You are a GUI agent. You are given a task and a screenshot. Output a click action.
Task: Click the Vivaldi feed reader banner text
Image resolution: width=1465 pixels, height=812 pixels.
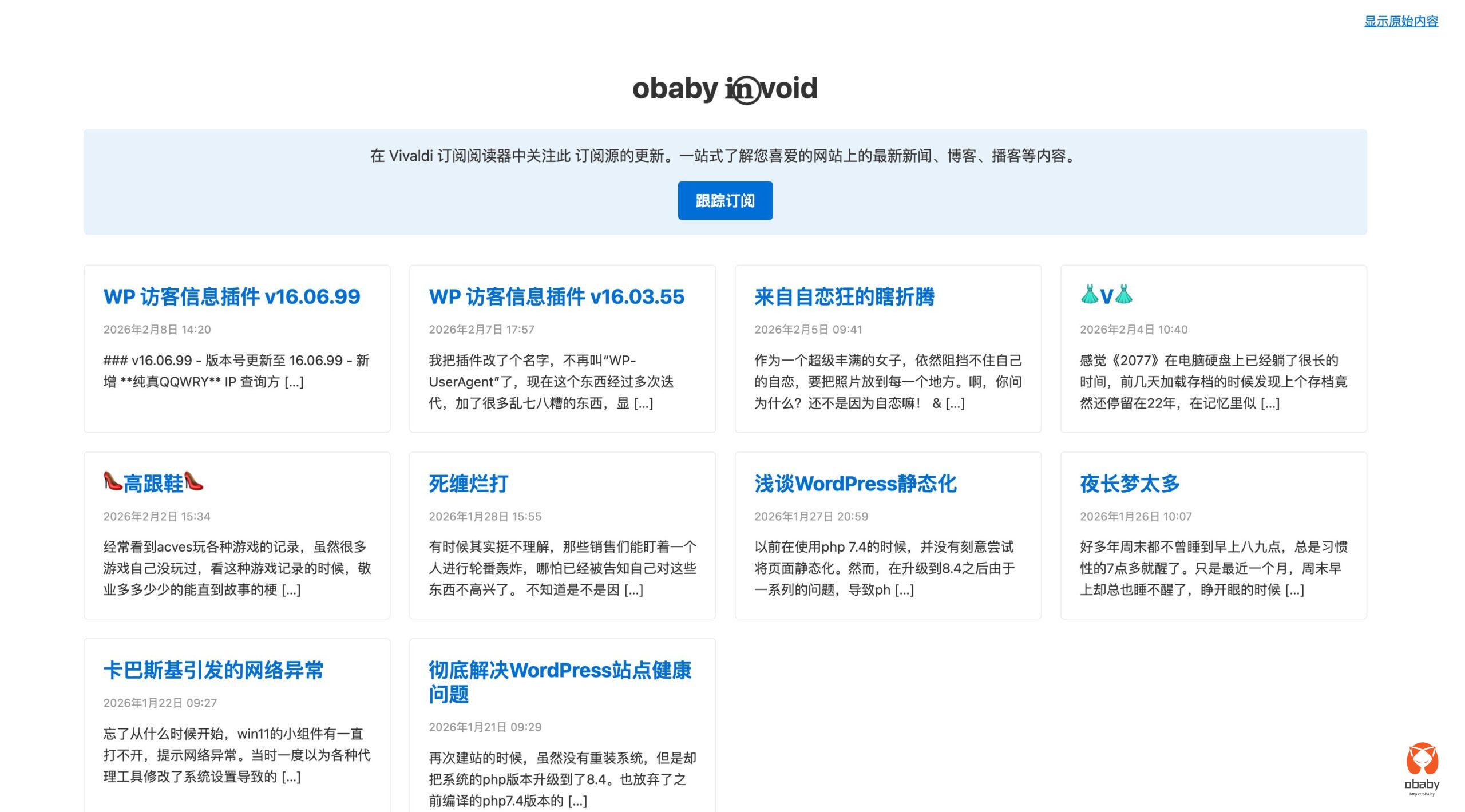[724, 156]
